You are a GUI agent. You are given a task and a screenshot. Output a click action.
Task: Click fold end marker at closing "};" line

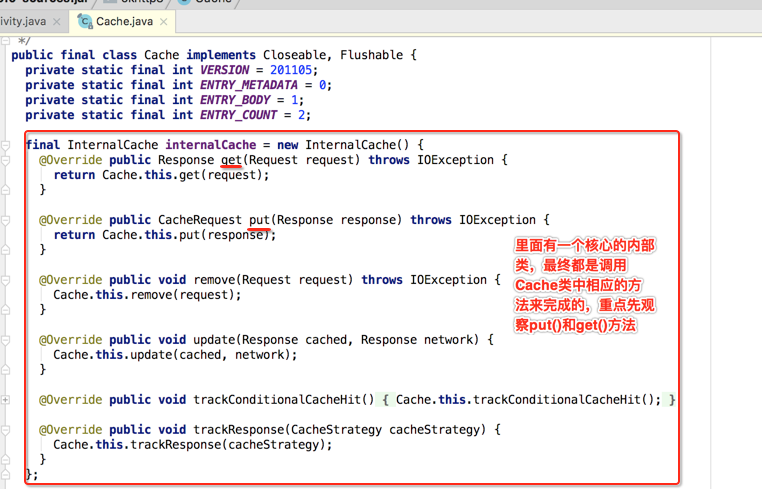(x=5, y=474)
